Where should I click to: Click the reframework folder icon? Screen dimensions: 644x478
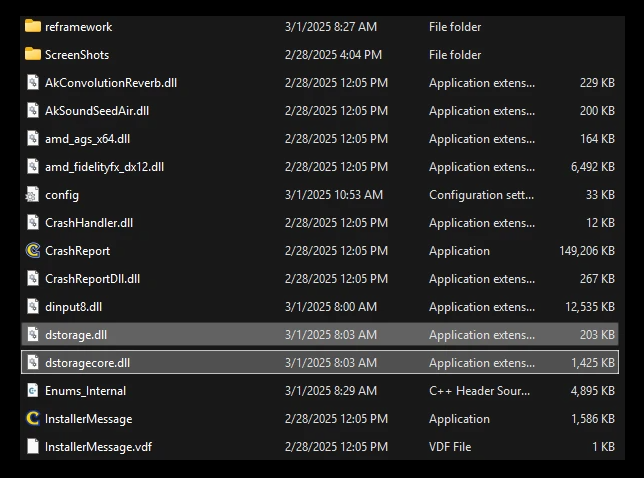pos(32,27)
